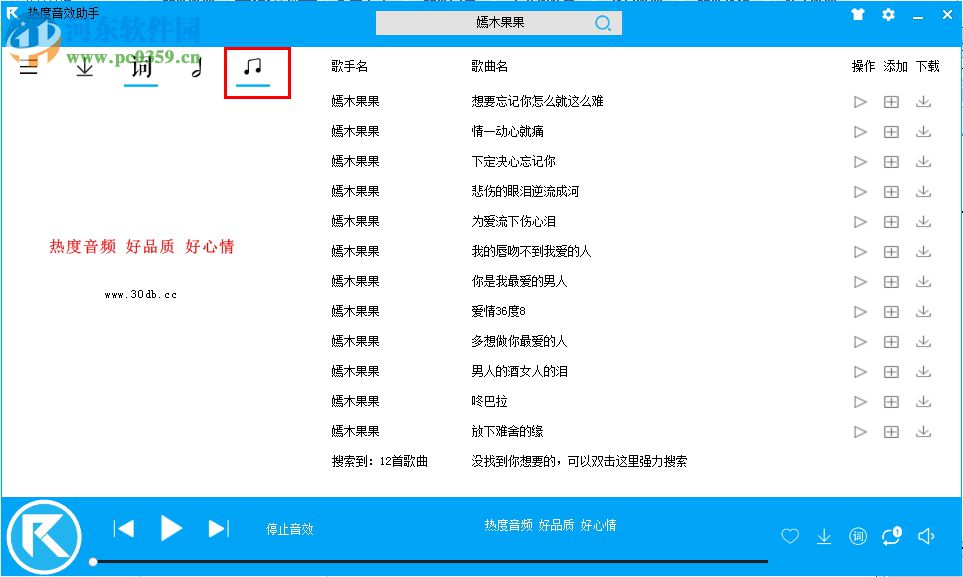Click inside the 嫣木果果 search box
963x577 pixels.
click(x=490, y=22)
